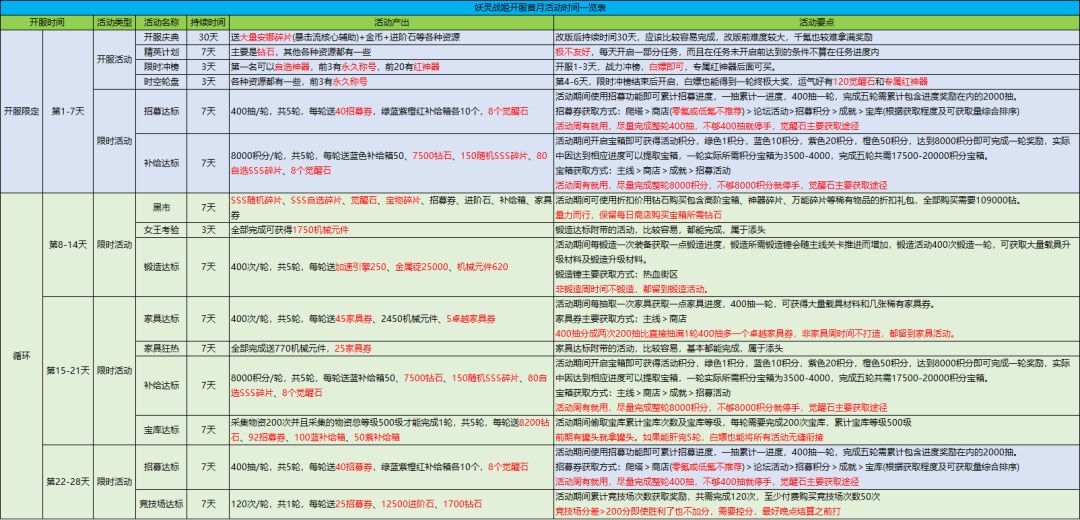Select the 第22-28天 cell
The height and width of the screenshot is (520, 1080).
pos(68,481)
